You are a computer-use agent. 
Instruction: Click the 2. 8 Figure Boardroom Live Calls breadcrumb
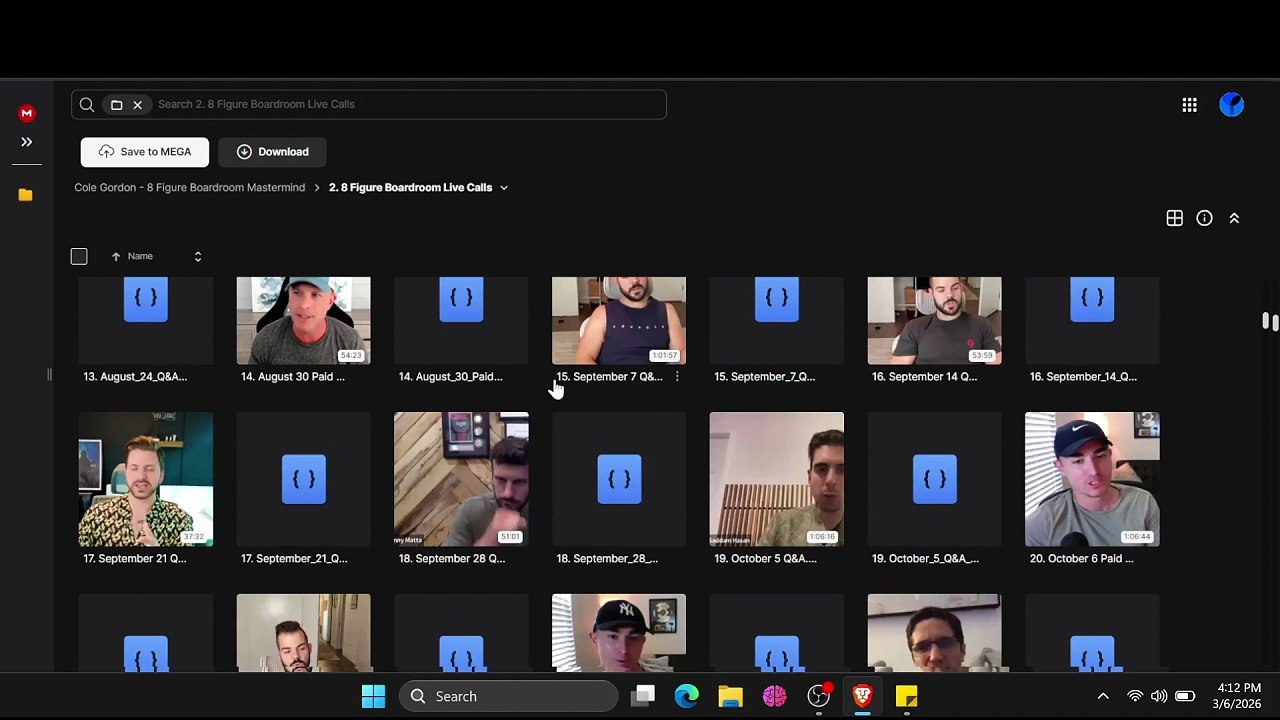click(410, 187)
